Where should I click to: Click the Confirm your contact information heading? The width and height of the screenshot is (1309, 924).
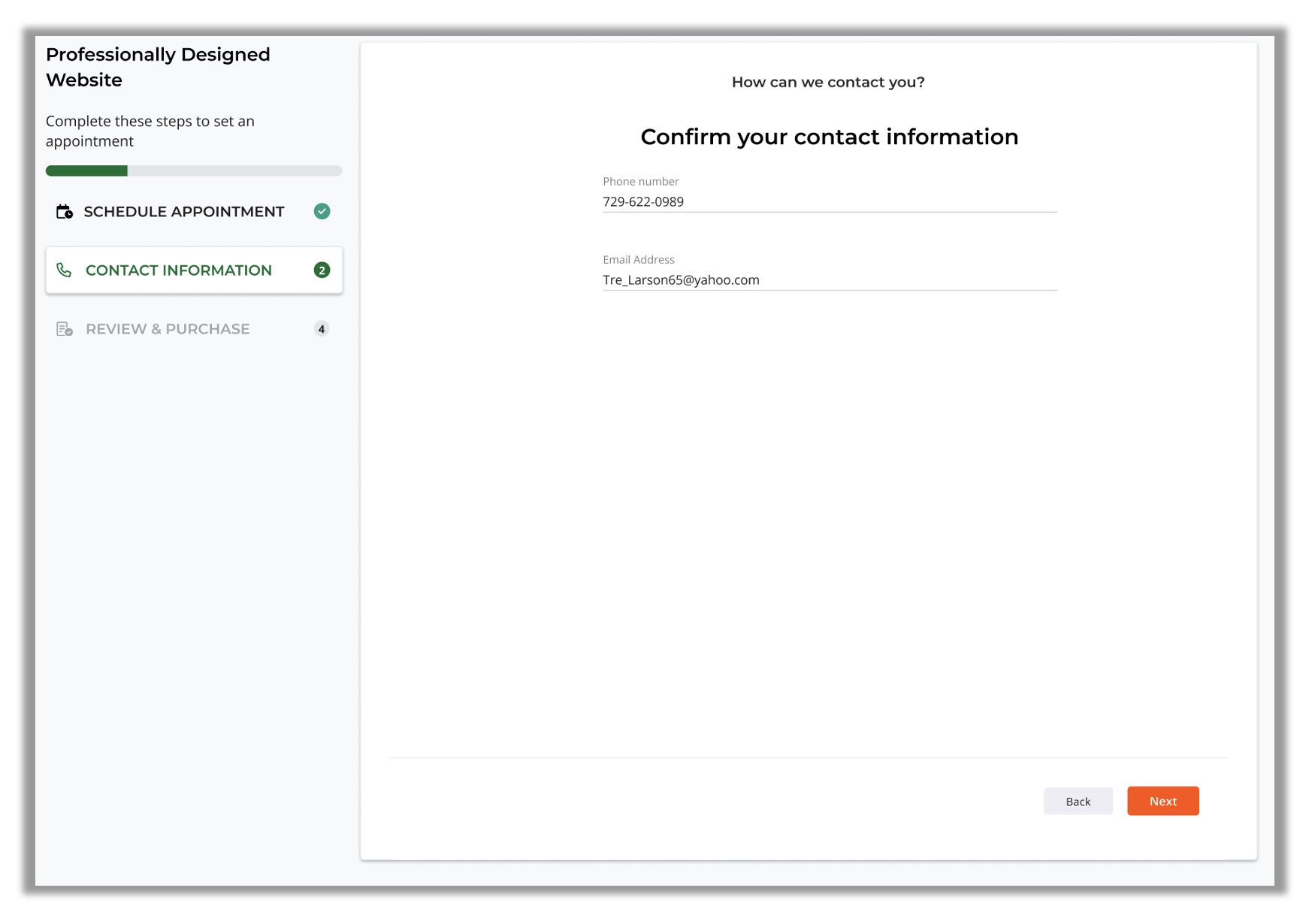[829, 137]
